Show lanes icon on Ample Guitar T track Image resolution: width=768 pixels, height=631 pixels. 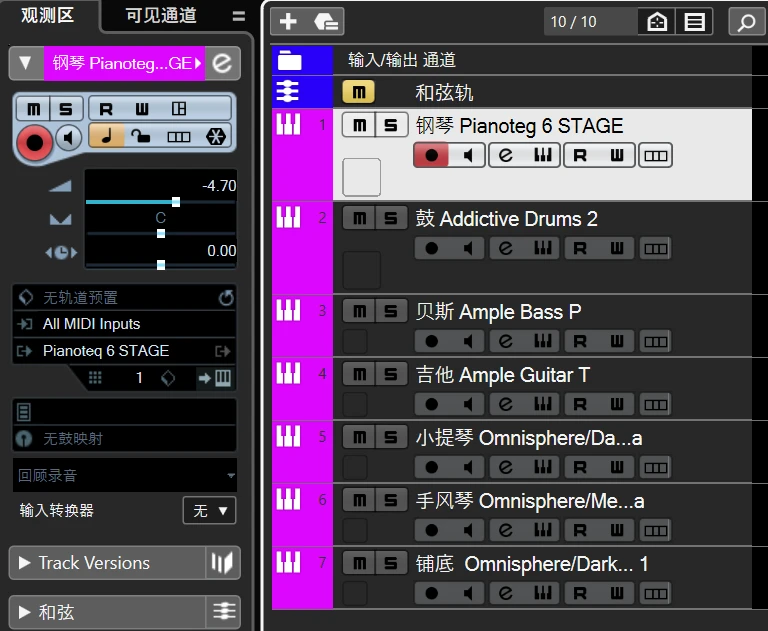pos(655,404)
